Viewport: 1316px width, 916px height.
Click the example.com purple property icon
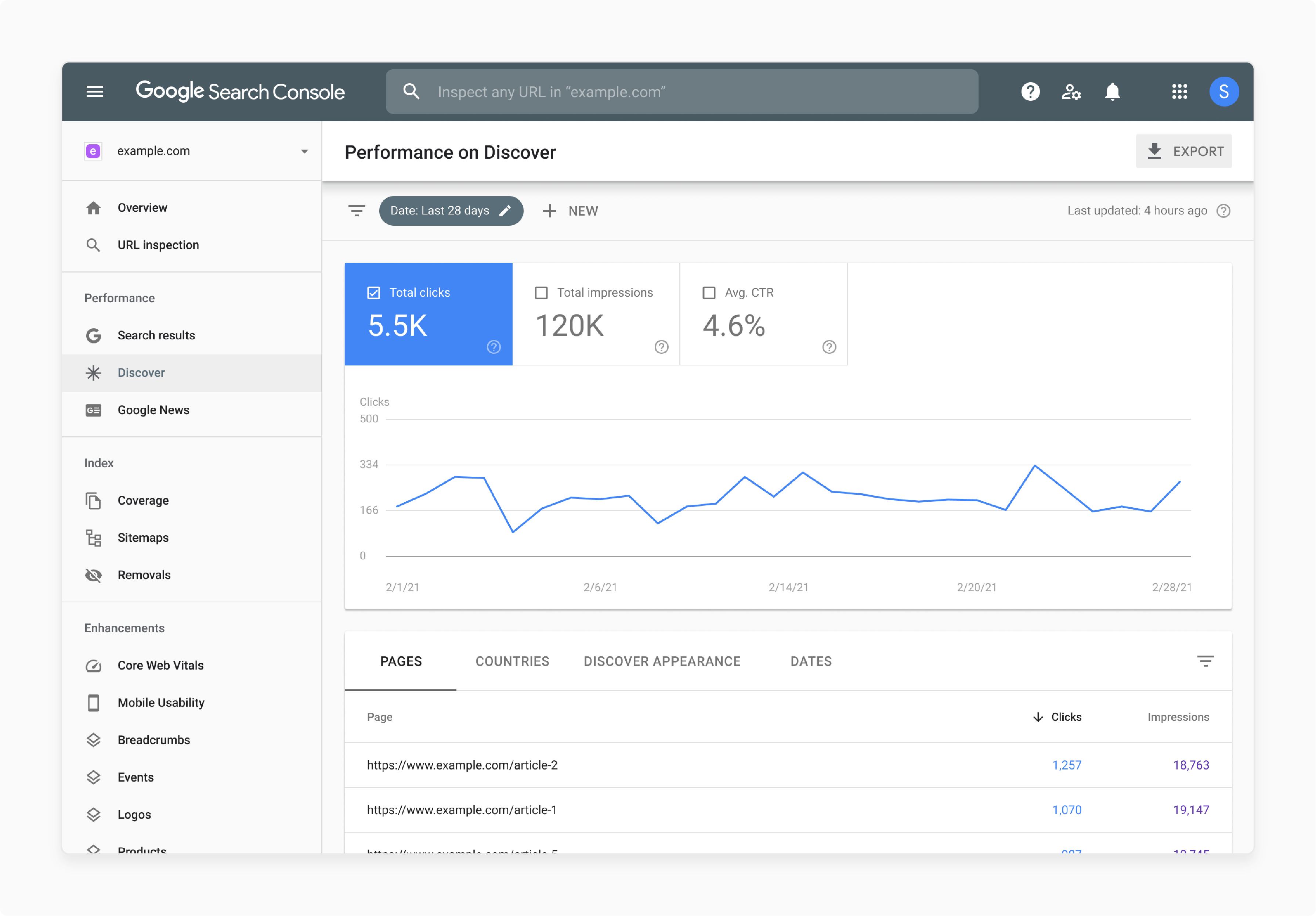coord(93,151)
